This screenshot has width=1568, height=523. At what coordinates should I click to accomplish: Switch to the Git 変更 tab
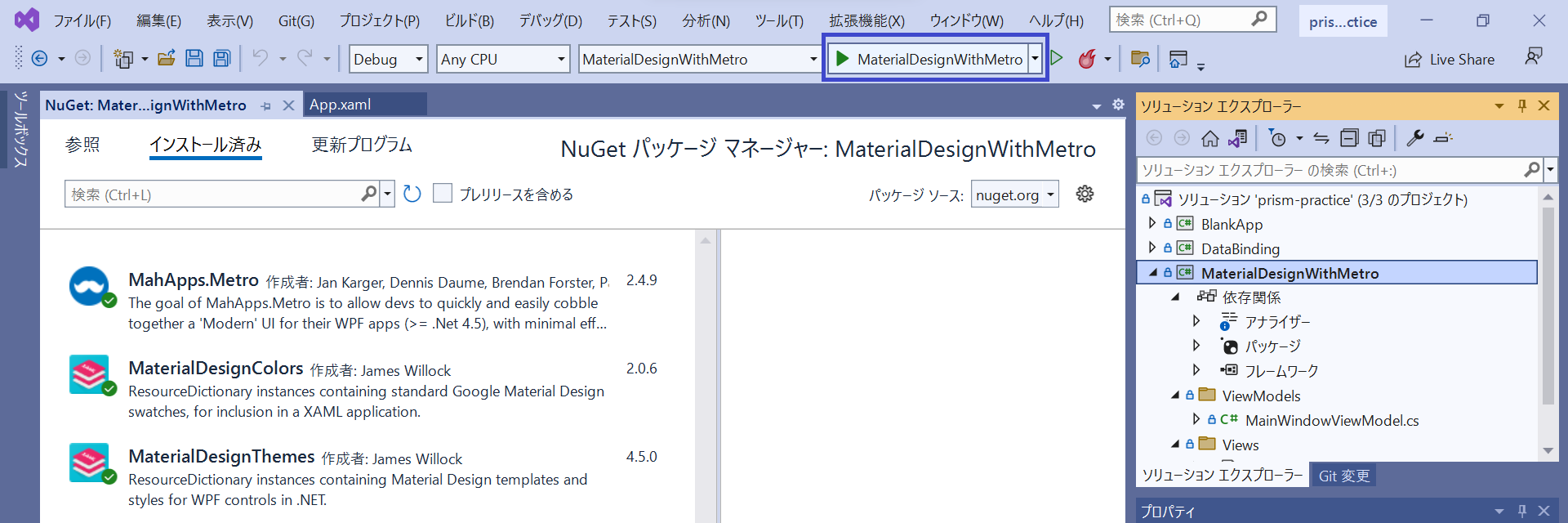(x=1343, y=476)
